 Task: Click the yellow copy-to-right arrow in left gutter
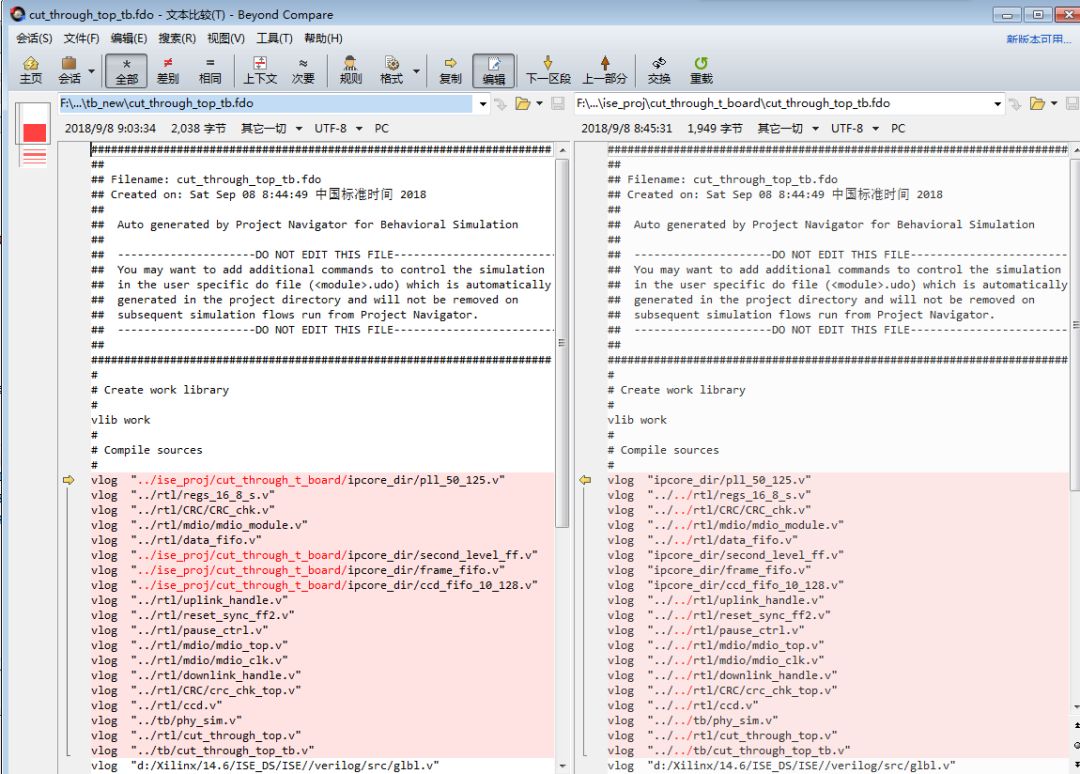[x=68, y=480]
